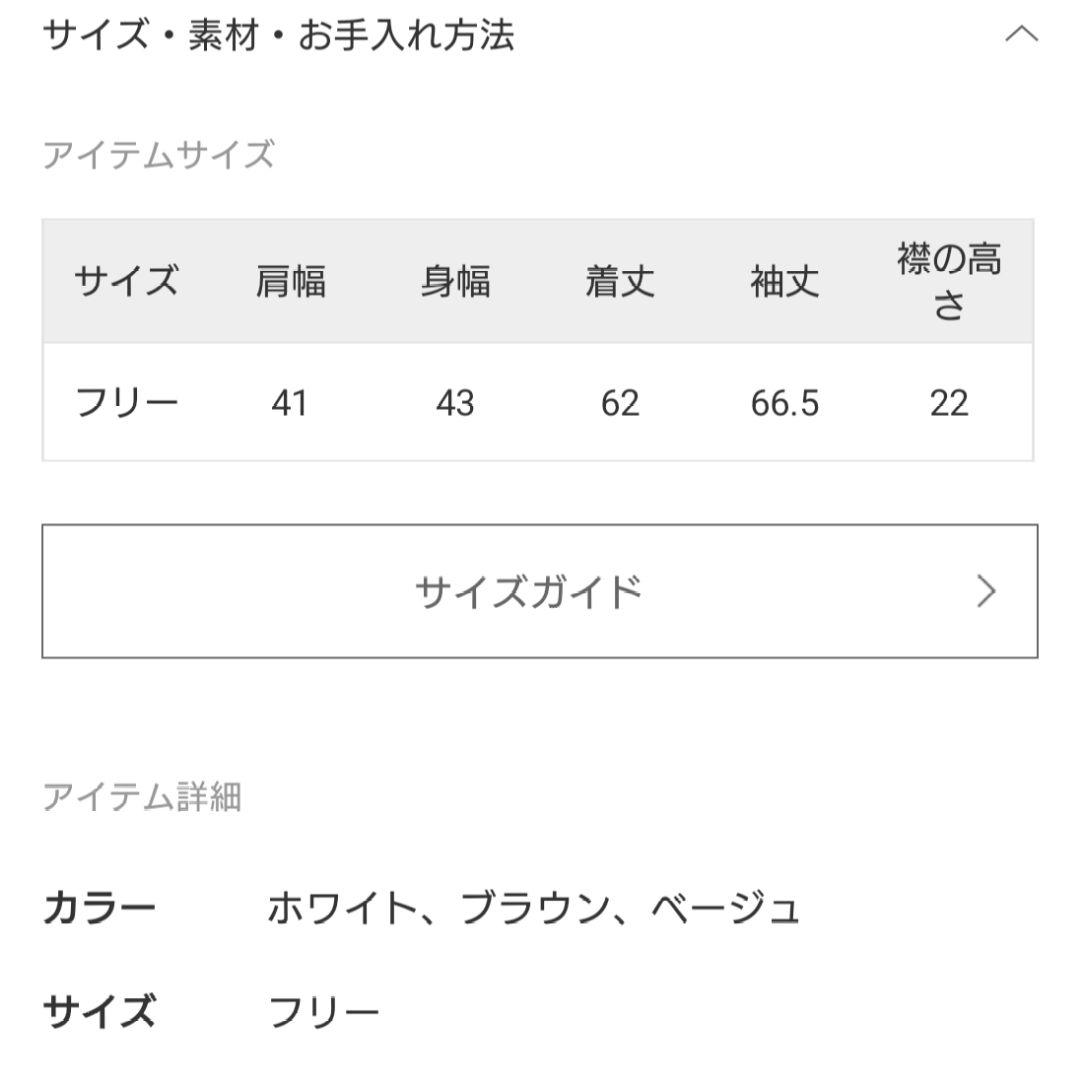This screenshot has width=1080, height=1080.
Task: Click the サイズ column header
Action: [x=124, y=281]
